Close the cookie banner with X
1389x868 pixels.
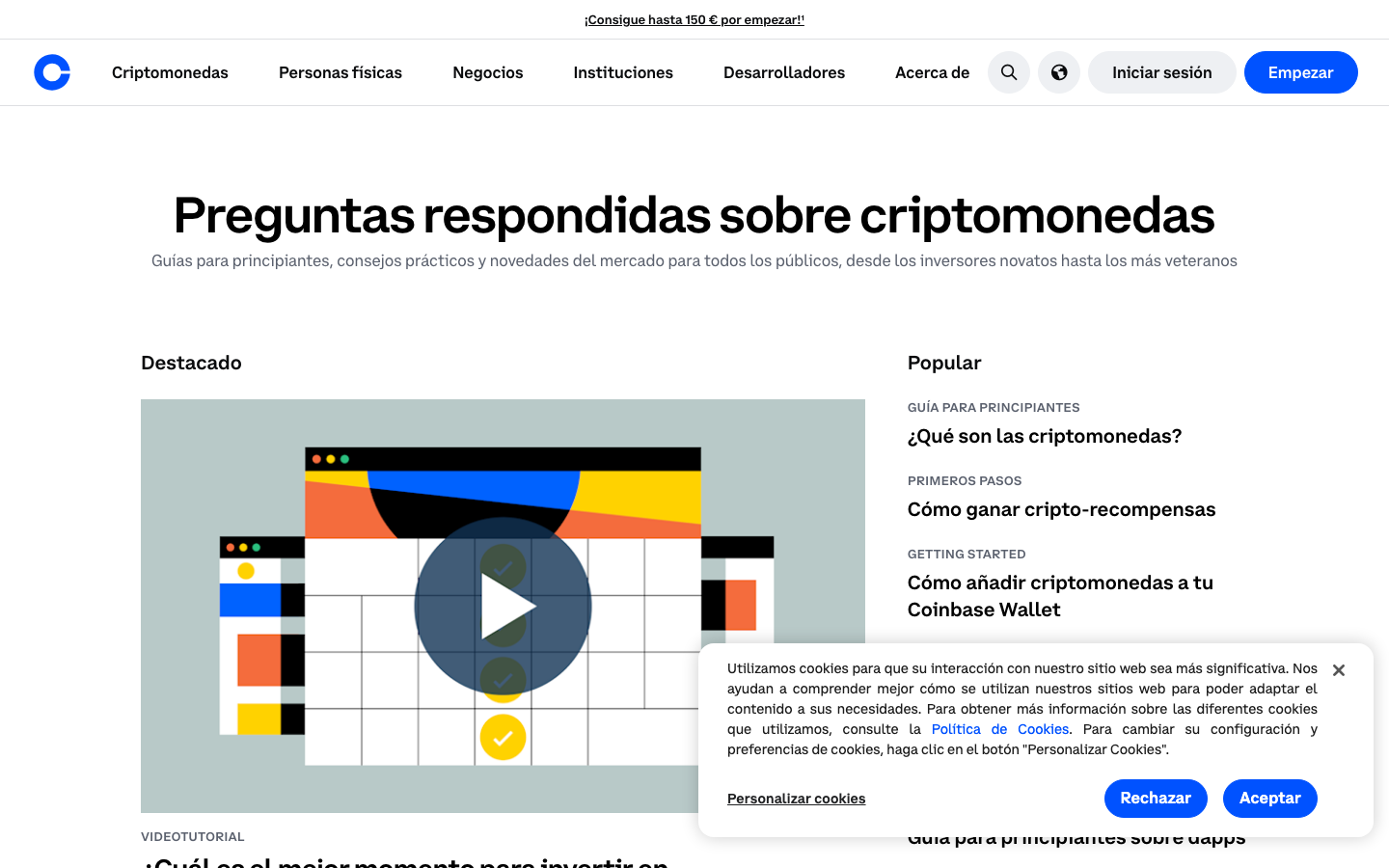pos(1339,670)
